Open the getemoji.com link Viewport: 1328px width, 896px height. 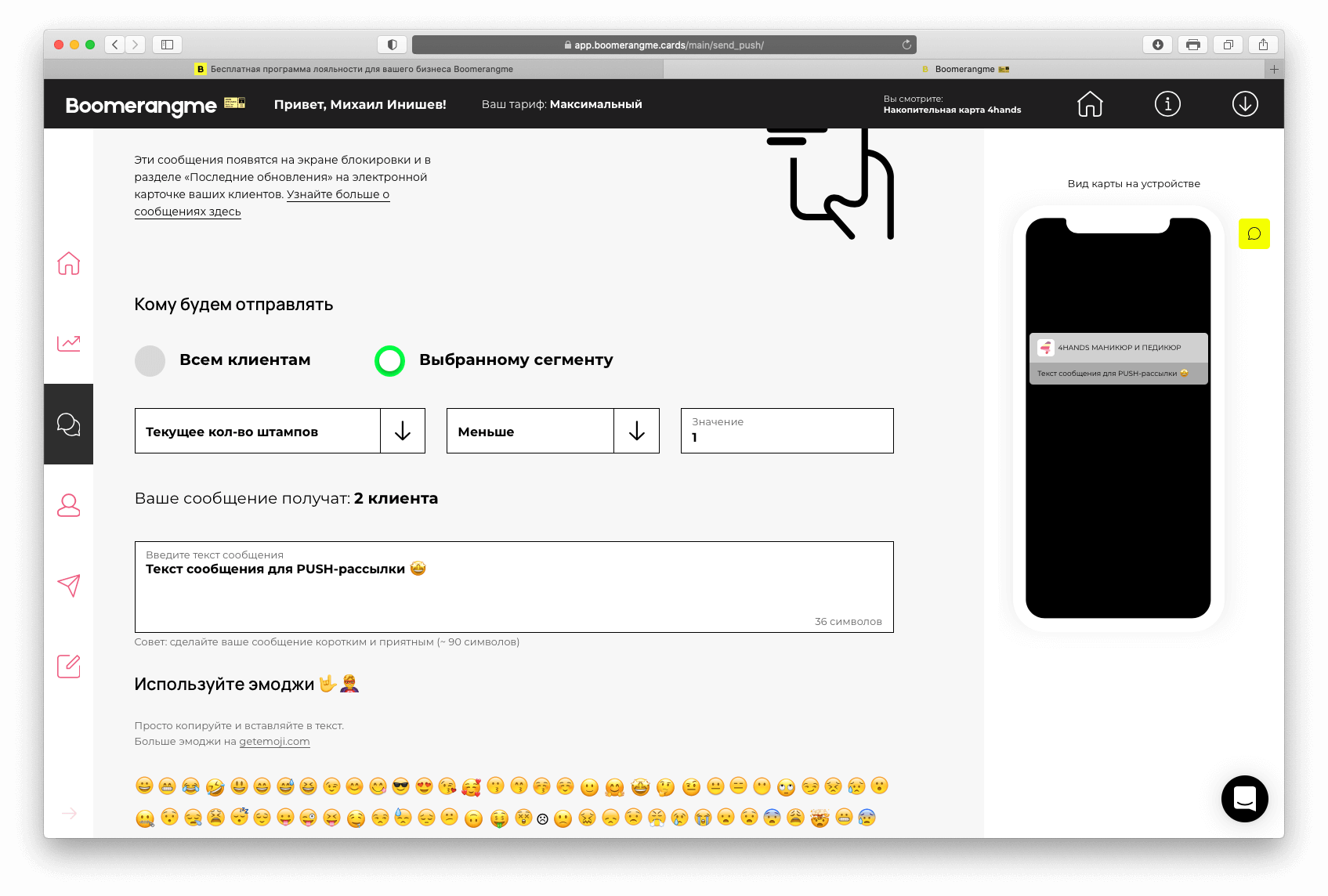point(274,742)
